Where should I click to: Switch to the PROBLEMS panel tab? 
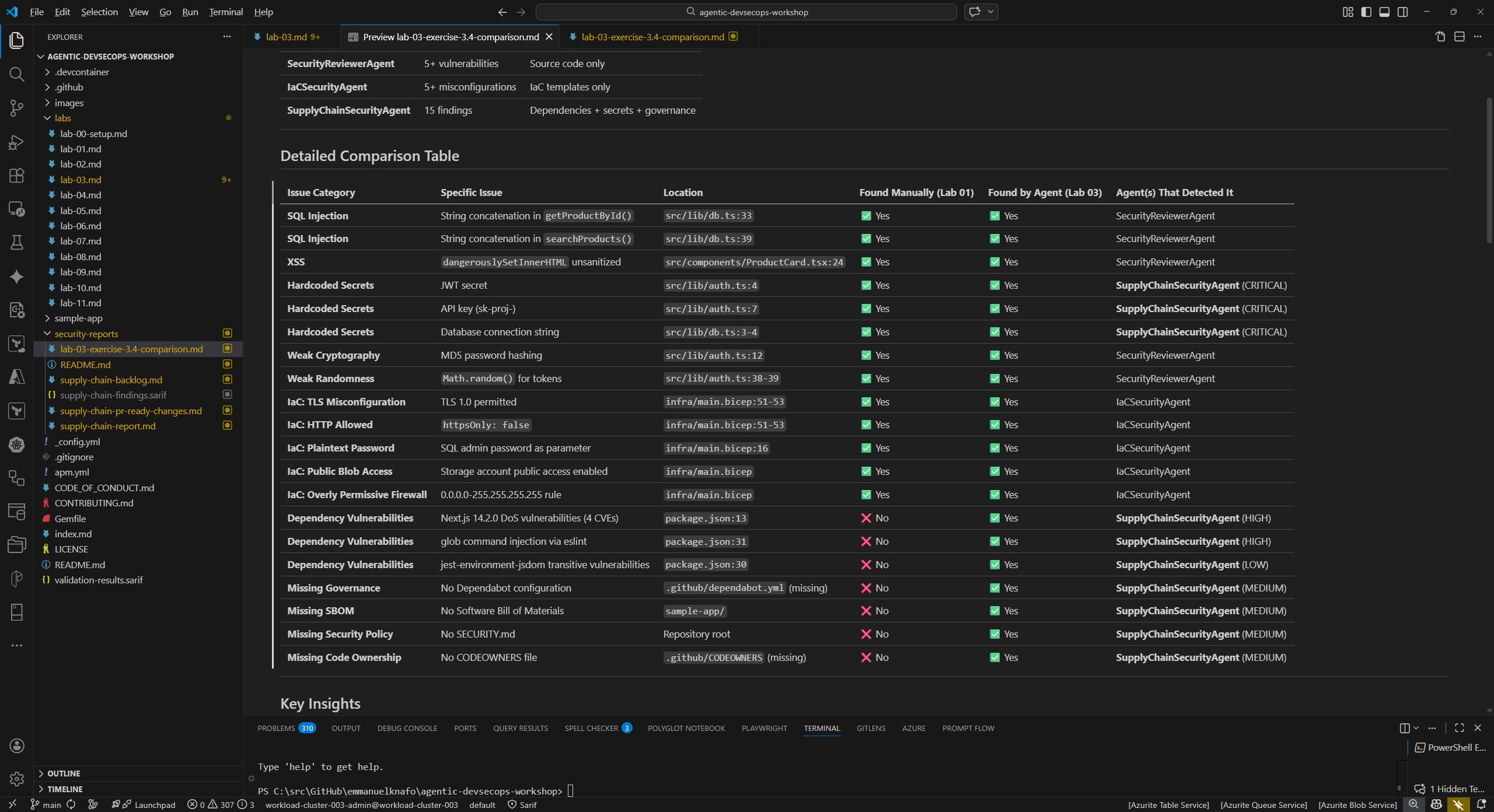point(276,728)
